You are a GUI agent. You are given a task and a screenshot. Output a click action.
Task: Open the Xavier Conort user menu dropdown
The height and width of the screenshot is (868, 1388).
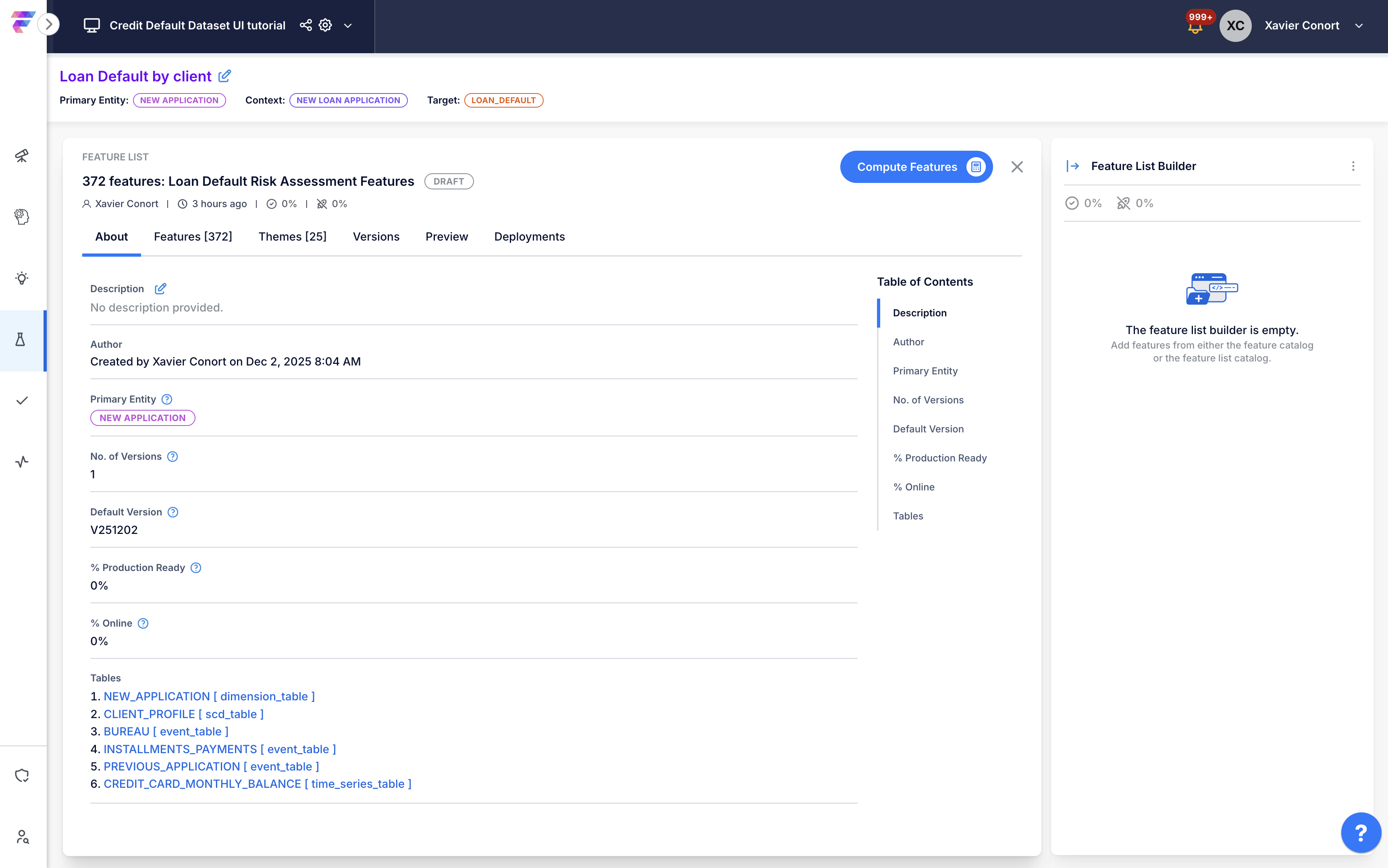(1358, 26)
